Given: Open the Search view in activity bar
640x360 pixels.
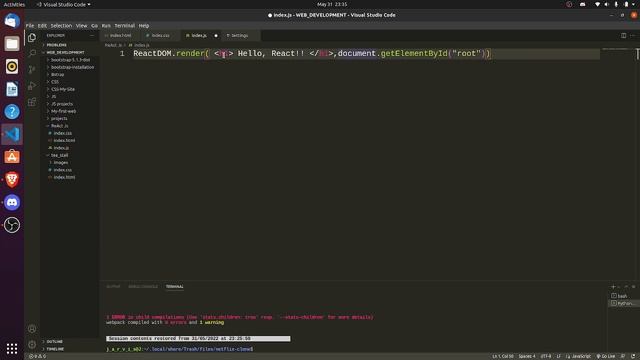Looking at the screenshot, I should coord(32,53).
